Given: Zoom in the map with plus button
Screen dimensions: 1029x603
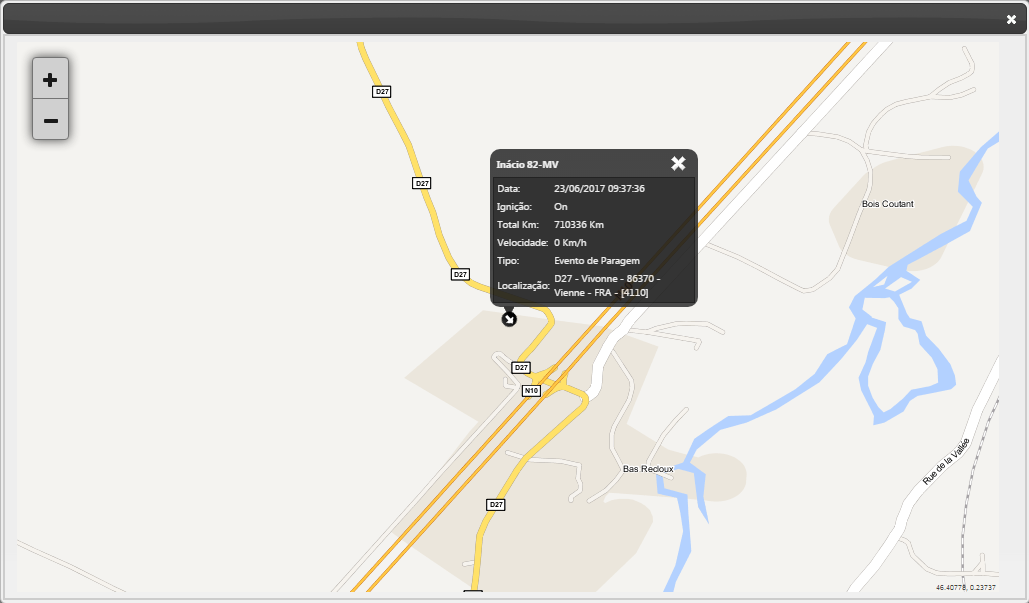Looking at the screenshot, I should click(x=51, y=79).
